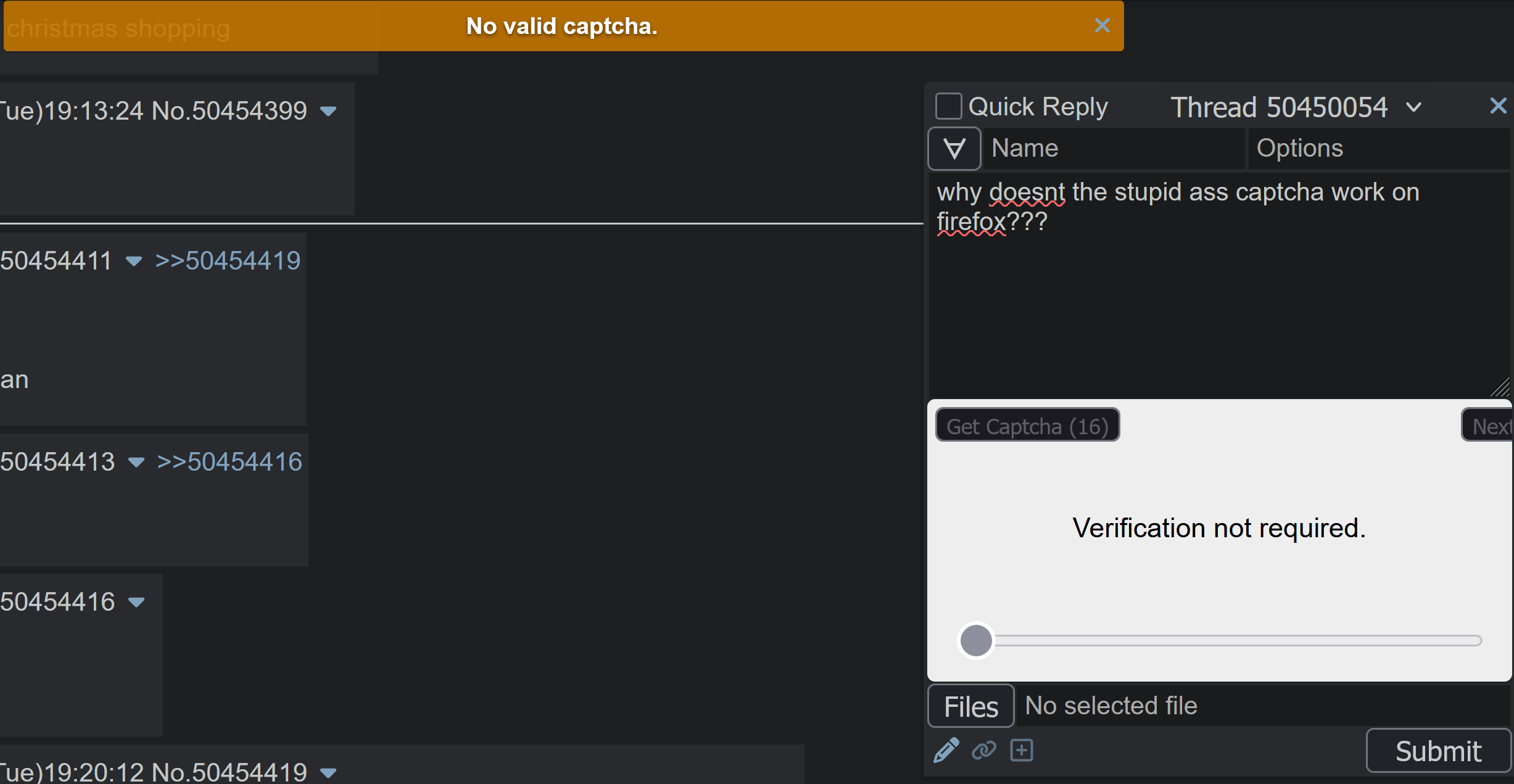Expand the Thread 50450054 dropdown
Viewport: 1514px width, 784px height.
point(1413,108)
